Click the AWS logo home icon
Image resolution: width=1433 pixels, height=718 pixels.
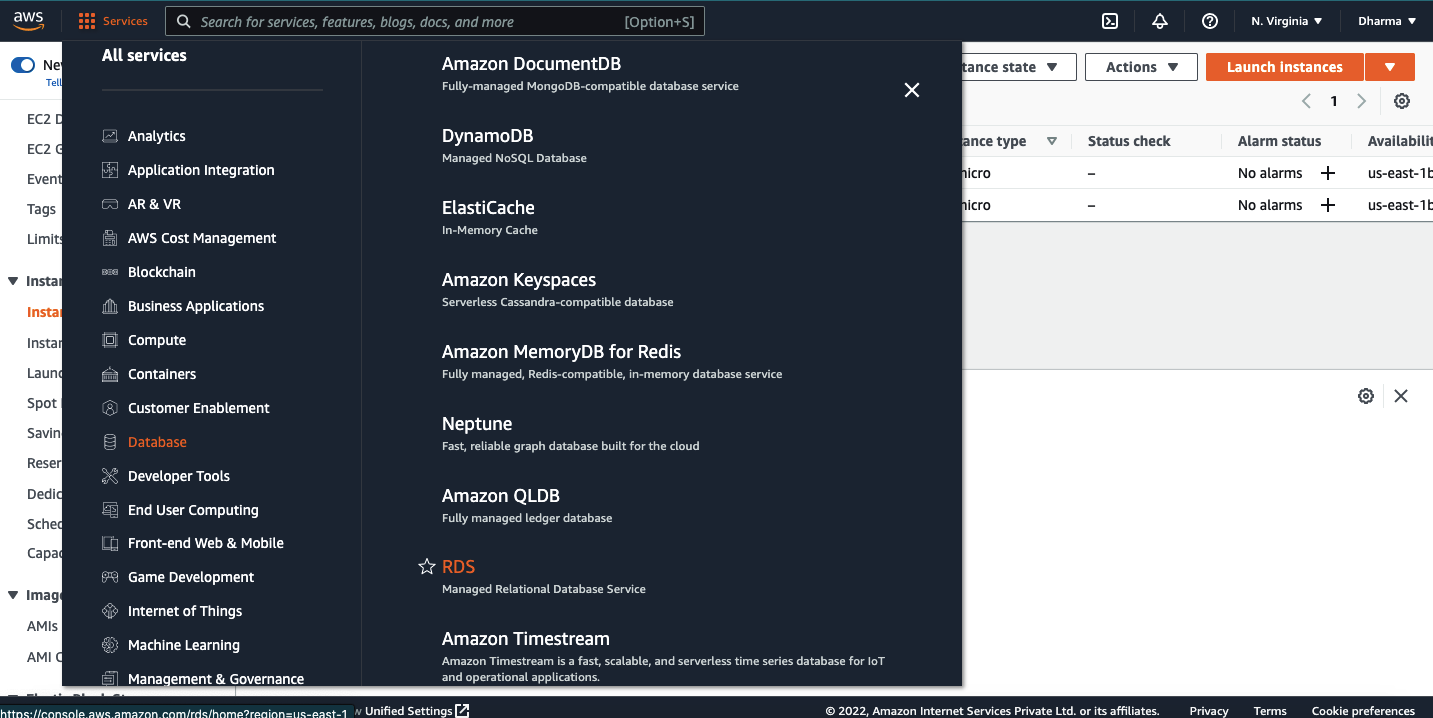coord(27,20)
